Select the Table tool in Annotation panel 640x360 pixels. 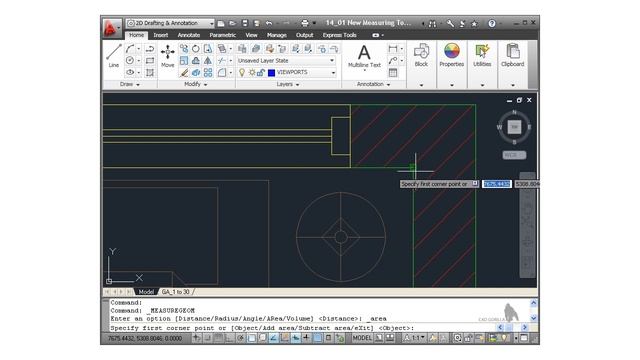point(393,73)
